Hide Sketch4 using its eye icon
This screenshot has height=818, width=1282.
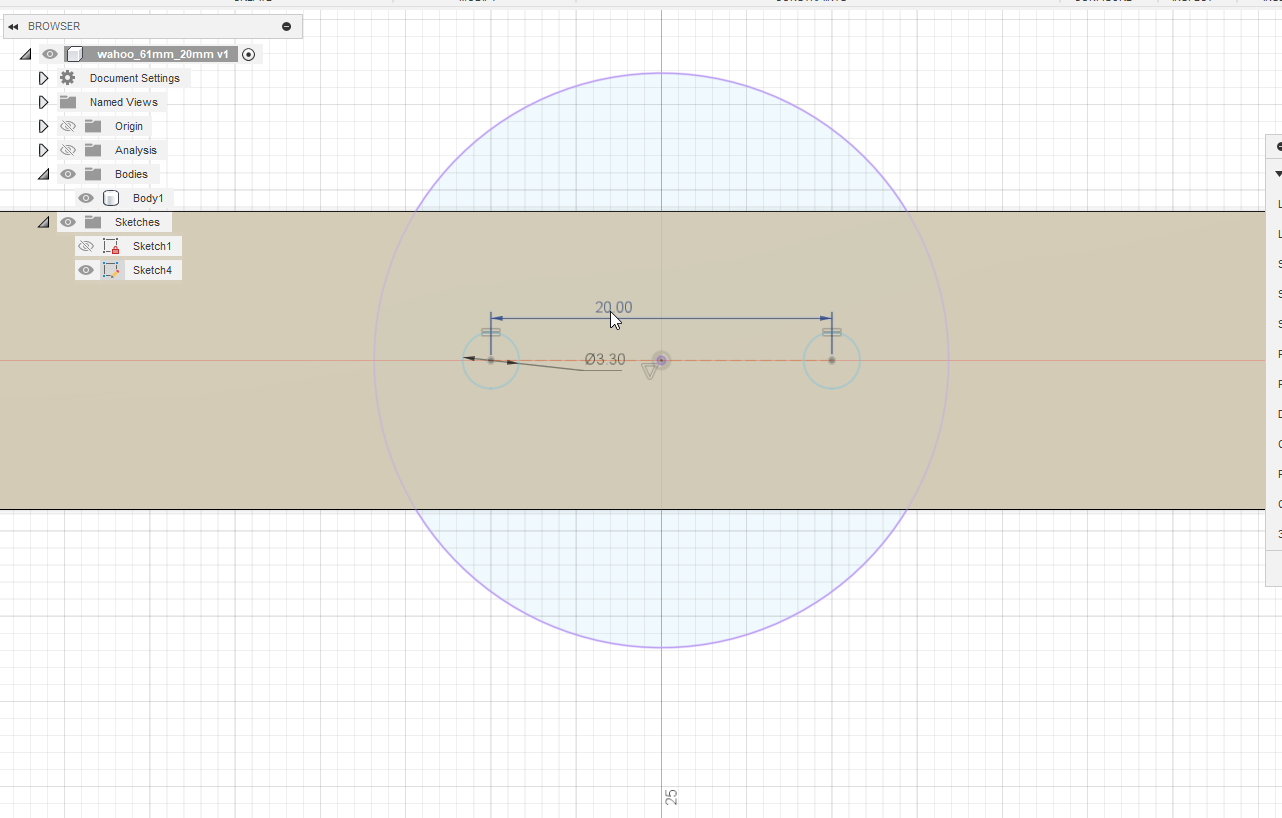(86, 270)
